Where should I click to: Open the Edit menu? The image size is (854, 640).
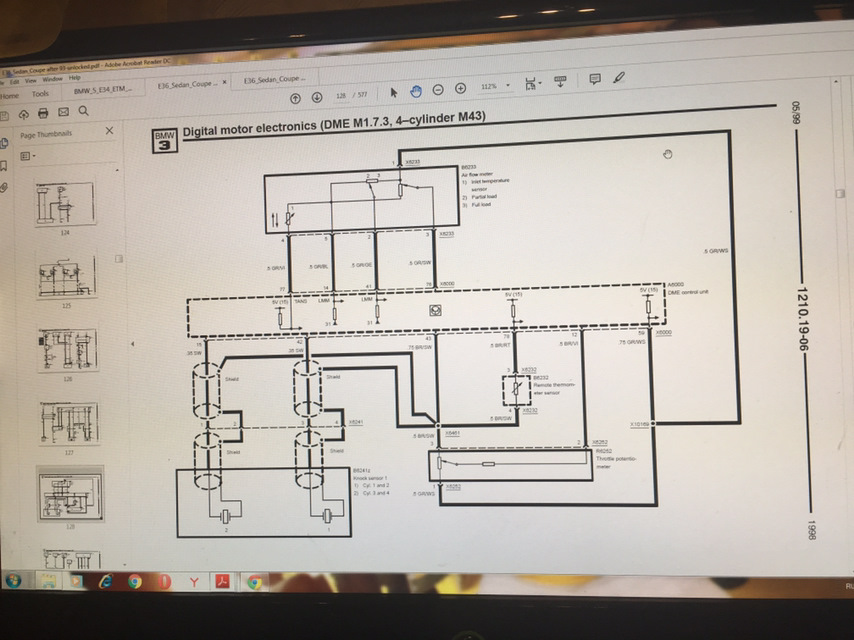(x=14, y=82)
